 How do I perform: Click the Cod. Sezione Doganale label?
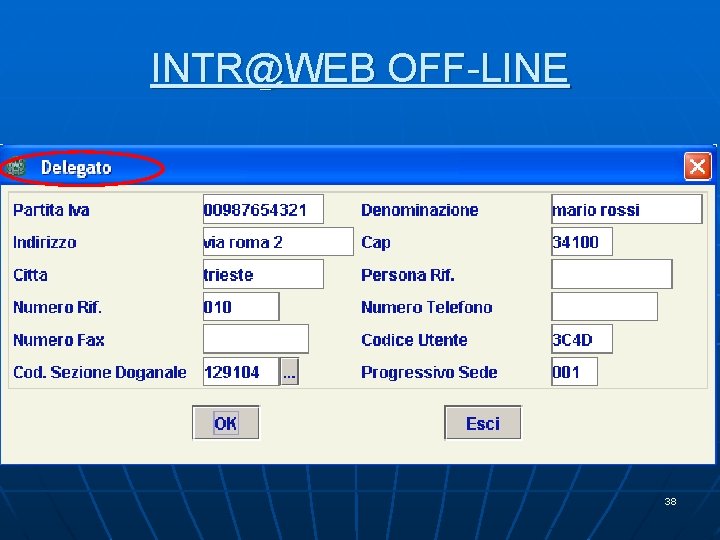click(x=100, y=372)
